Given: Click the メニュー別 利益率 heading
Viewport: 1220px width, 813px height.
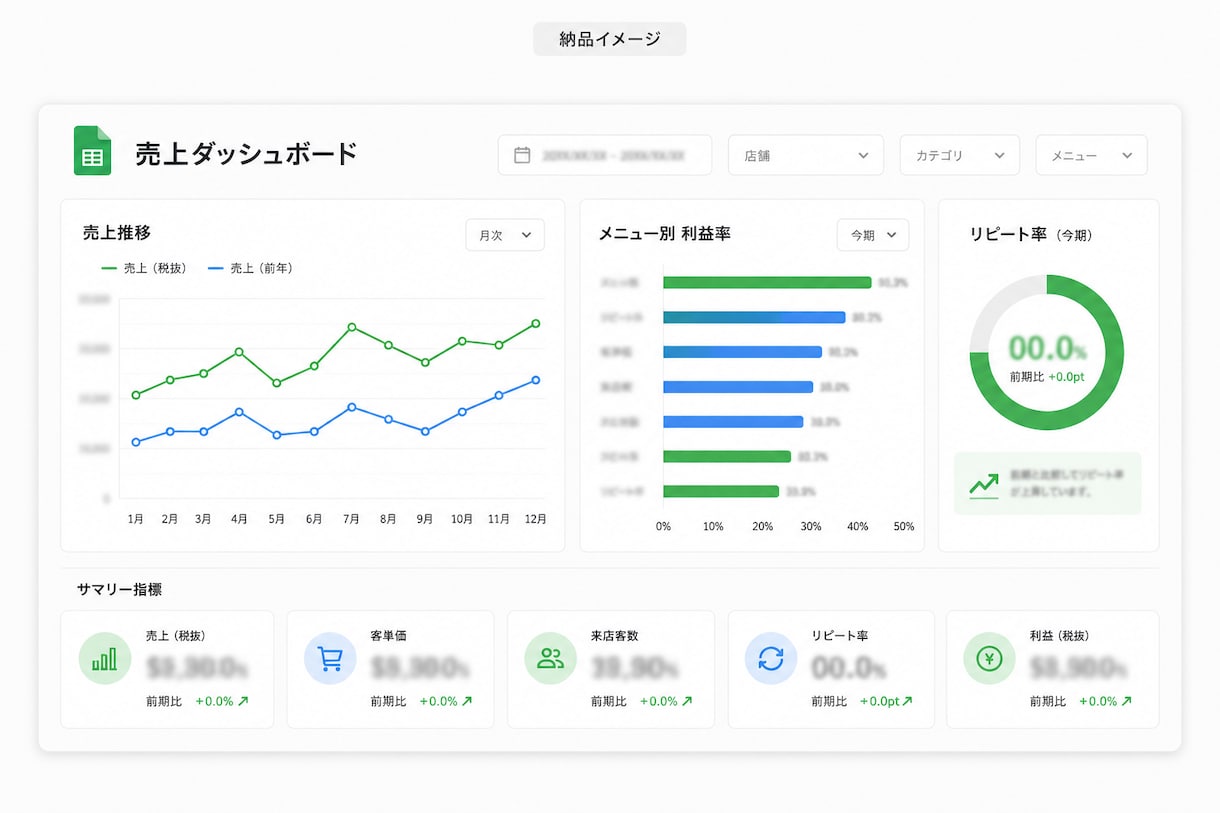Looking at the screenshot, I should 664,233.
